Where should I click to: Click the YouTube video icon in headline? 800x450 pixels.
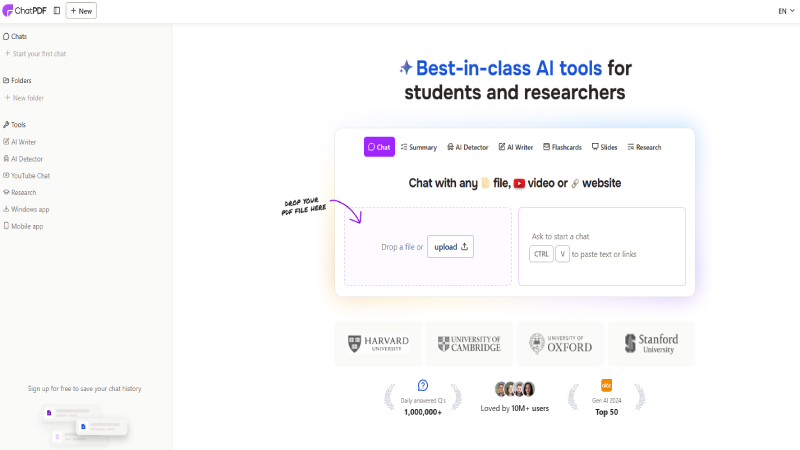click(519, 183)
